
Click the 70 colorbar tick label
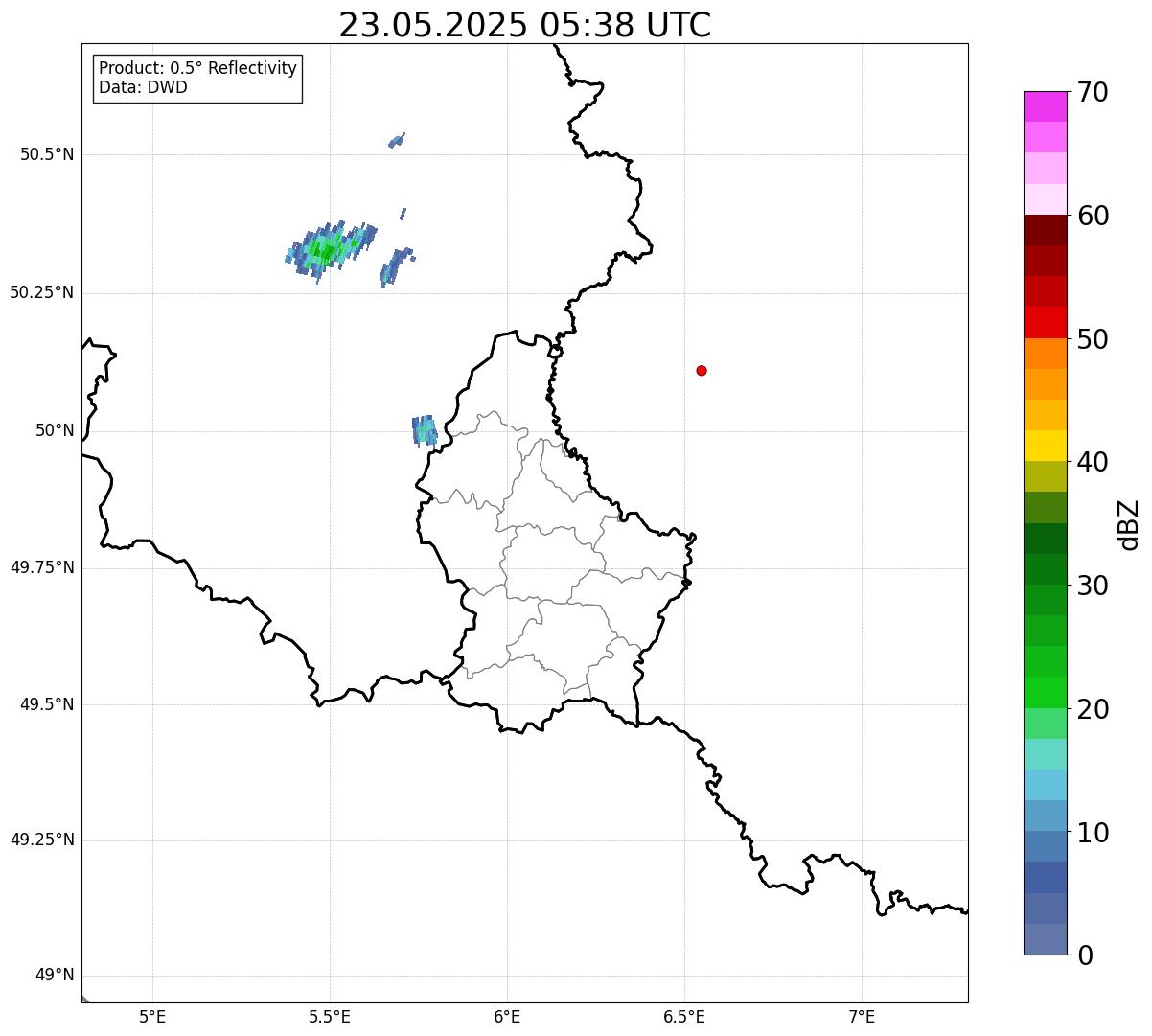[x=1093, y=92]
